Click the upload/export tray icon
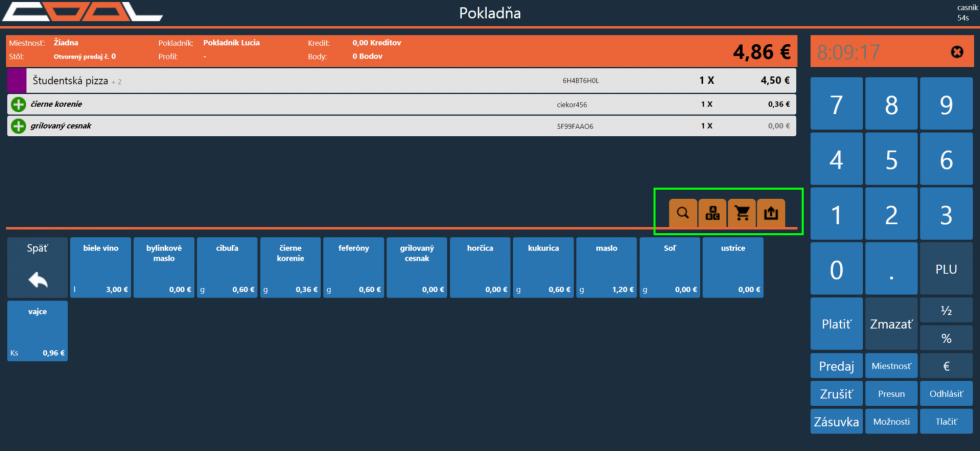Screen dimensions: 980x451 (771, 213)
